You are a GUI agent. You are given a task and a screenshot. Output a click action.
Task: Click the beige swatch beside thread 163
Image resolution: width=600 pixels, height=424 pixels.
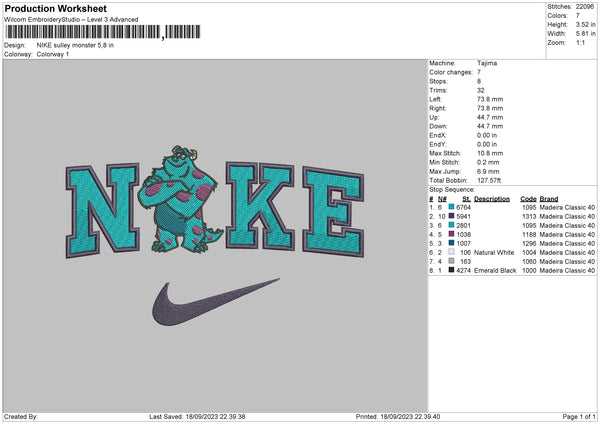point(451,261)
